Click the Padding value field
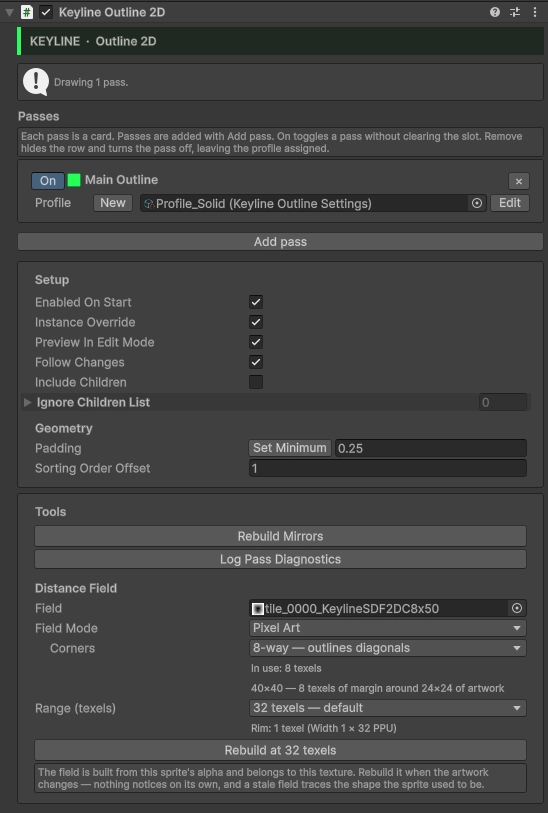This screenshot has width=548, height=813. tap(431, 448)
